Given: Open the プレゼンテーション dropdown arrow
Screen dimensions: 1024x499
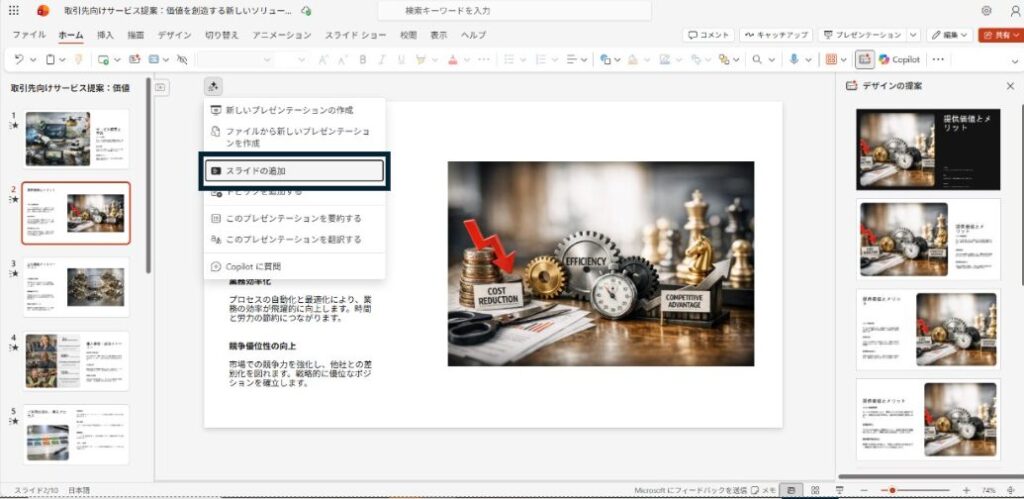Looking at the screenshot, I should click(x=913, y=35).
